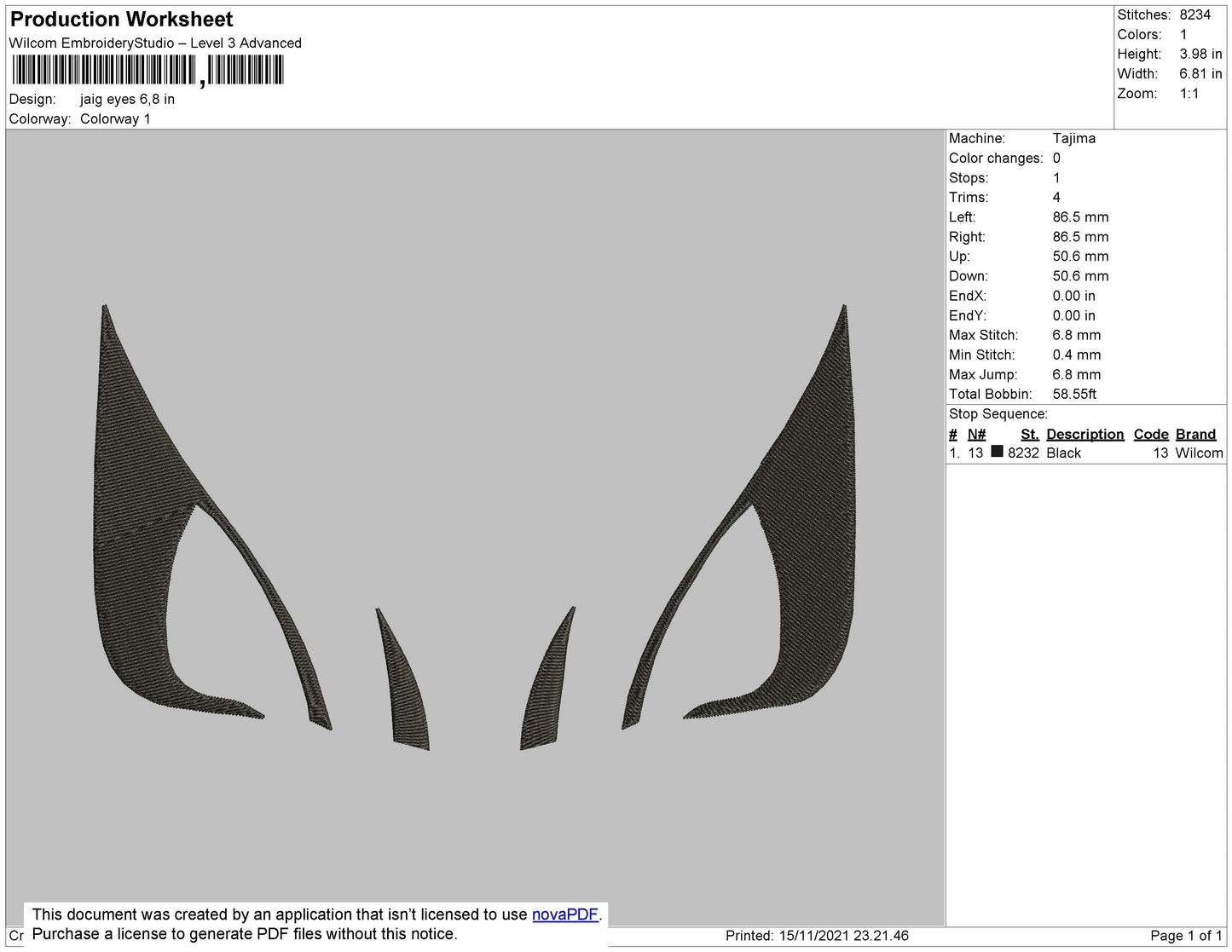Click the 'Wilcom' brand cell

[x=1199, y=453]
